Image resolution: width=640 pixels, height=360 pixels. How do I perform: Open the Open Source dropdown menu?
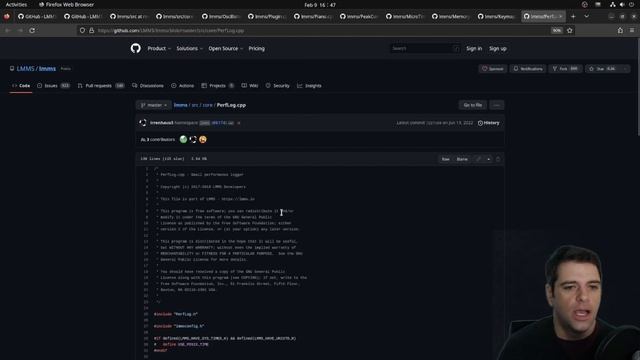[x=226, y=48]
